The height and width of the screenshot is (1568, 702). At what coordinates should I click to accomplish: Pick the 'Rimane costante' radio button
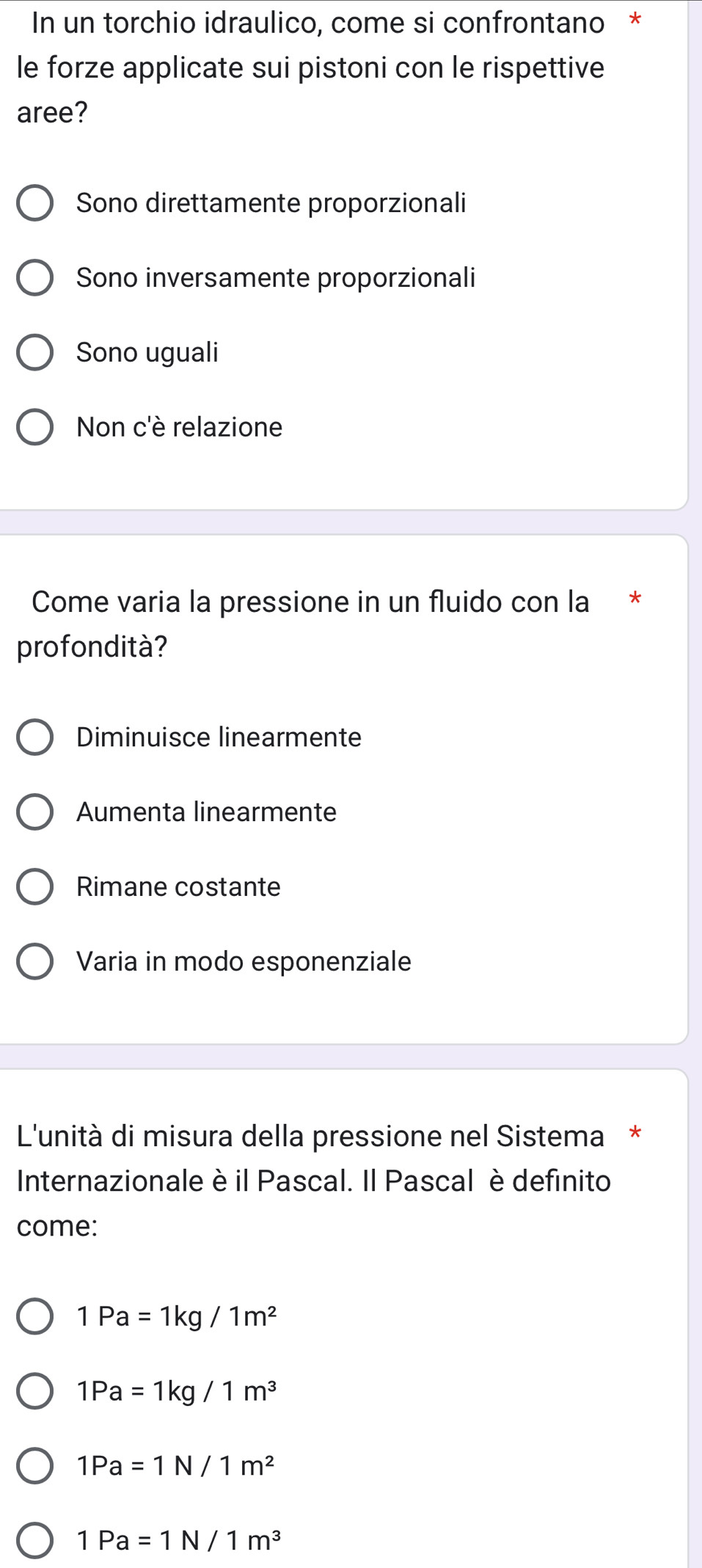pos(34,887)
